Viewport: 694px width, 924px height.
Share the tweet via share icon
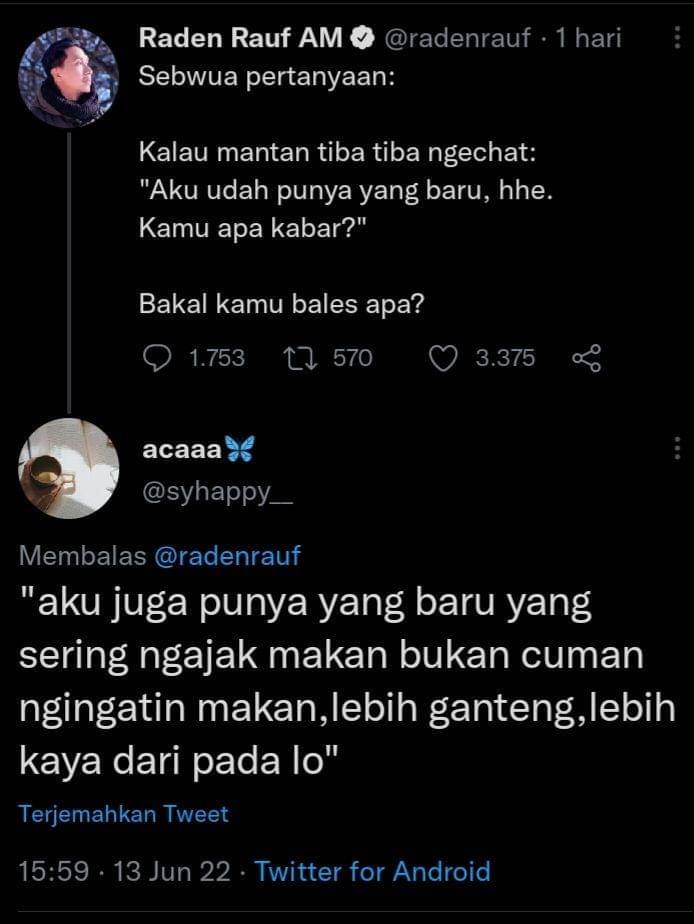pos(587,358)
